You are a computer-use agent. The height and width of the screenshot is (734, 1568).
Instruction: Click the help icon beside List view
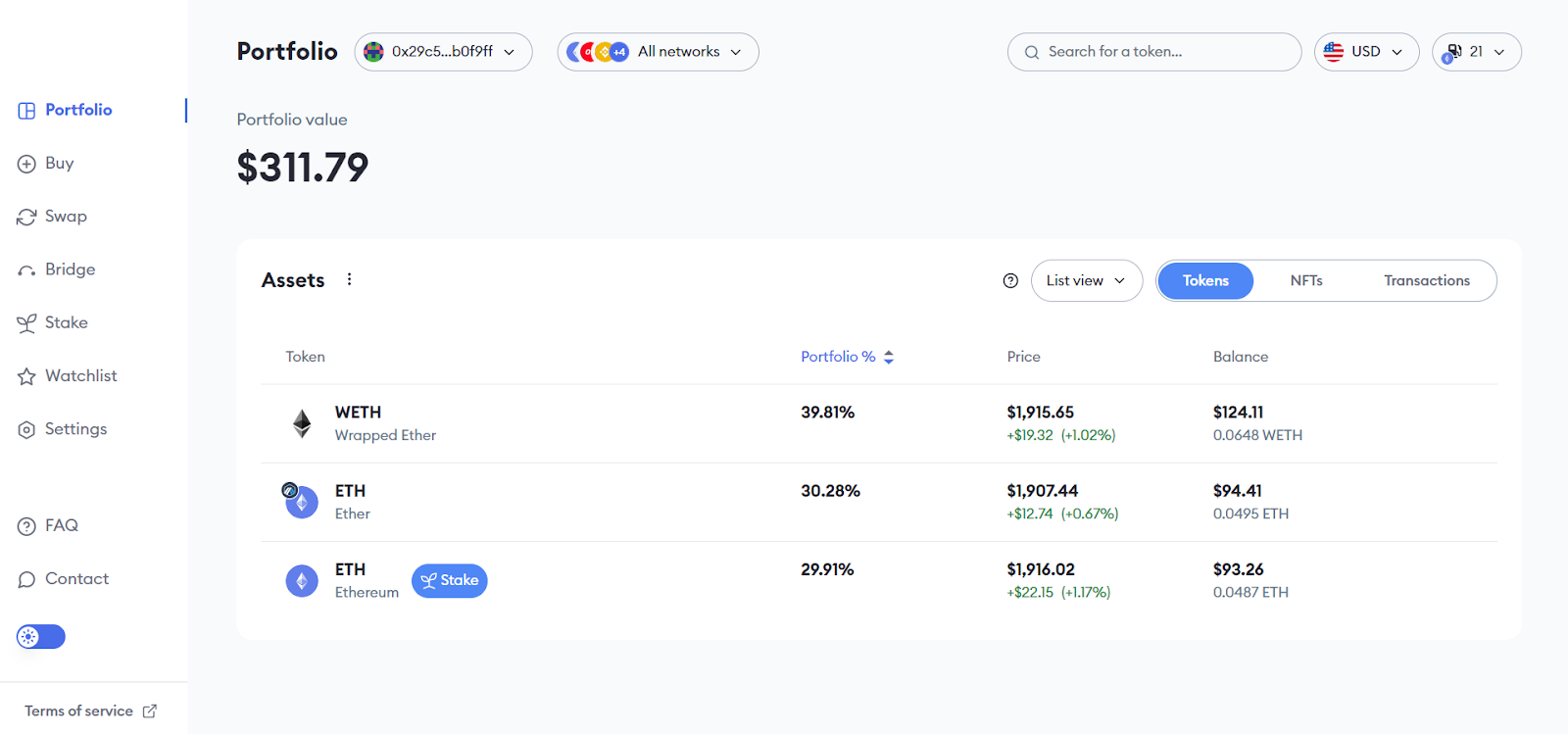click(x=1010, y=280)
